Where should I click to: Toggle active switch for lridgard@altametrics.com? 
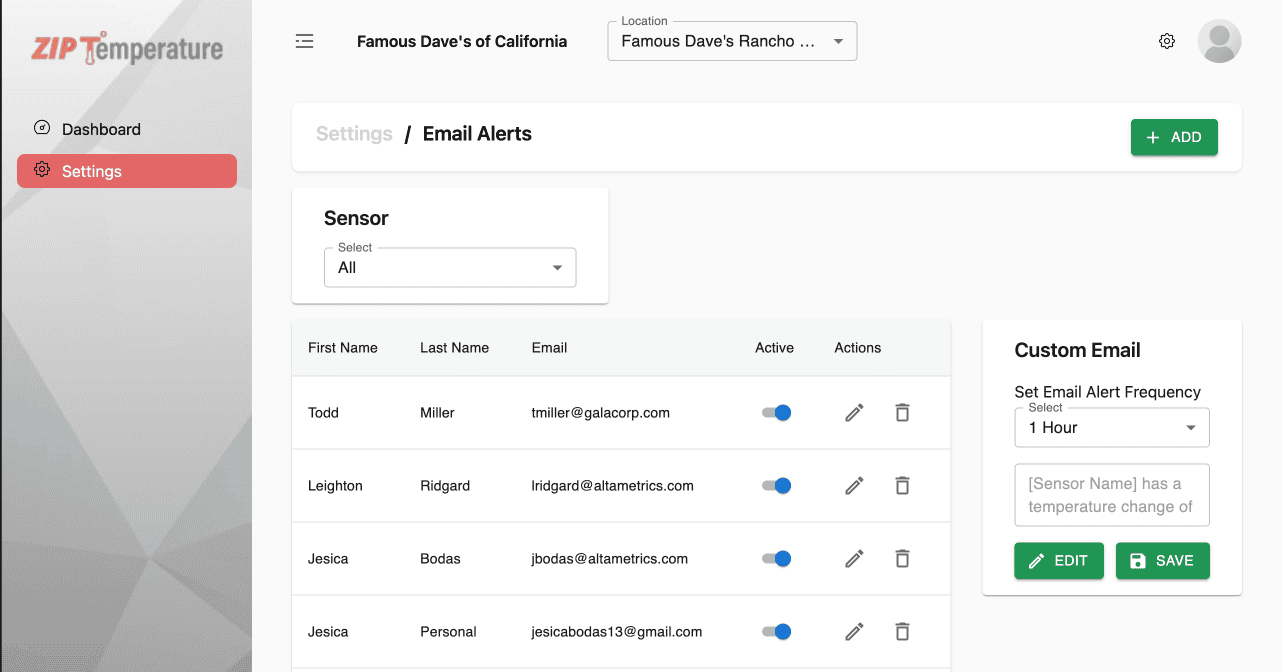[x=777, y=486]
